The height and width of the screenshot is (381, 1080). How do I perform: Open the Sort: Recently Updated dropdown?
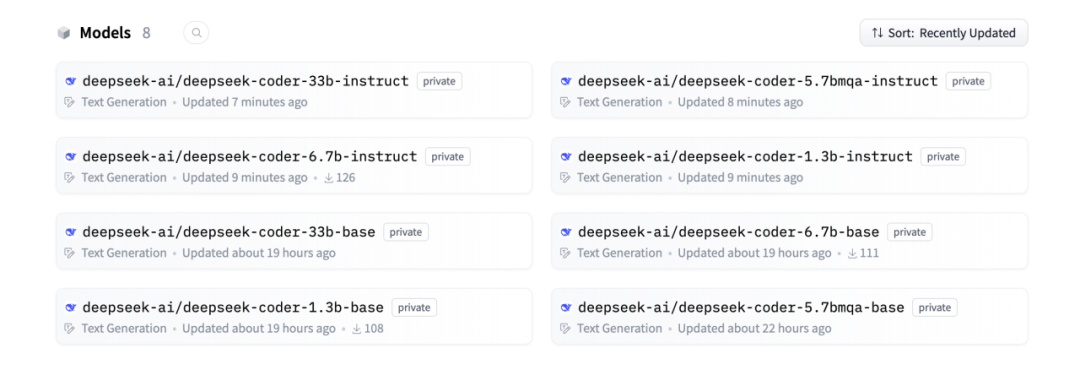coord(944,32)
